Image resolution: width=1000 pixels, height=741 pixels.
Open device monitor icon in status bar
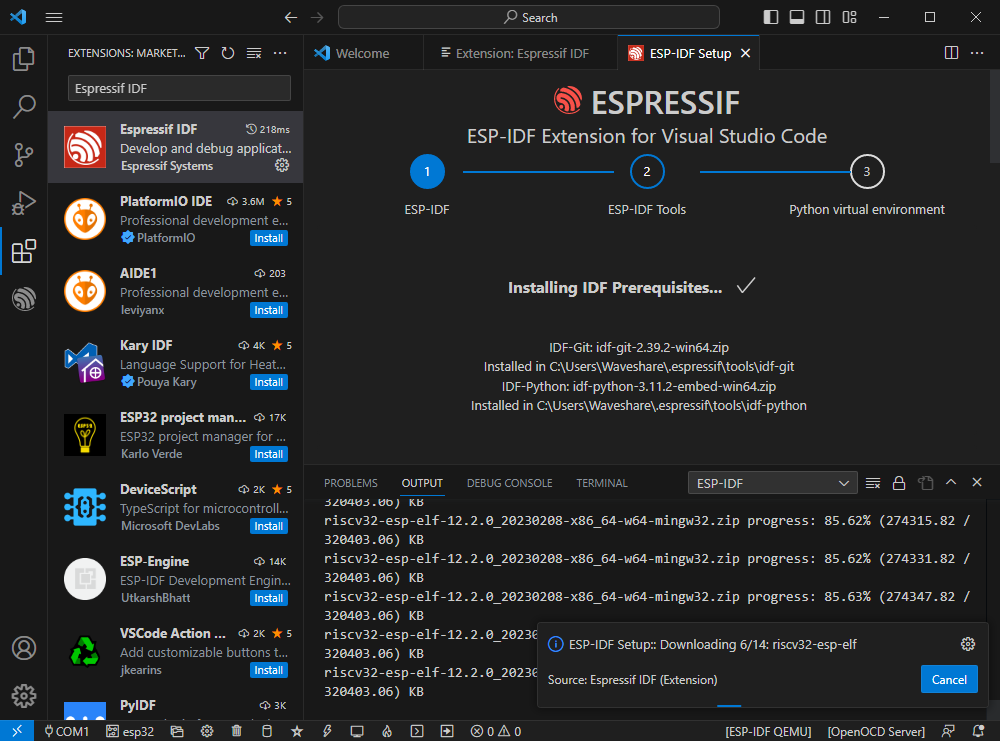(357, 731)
